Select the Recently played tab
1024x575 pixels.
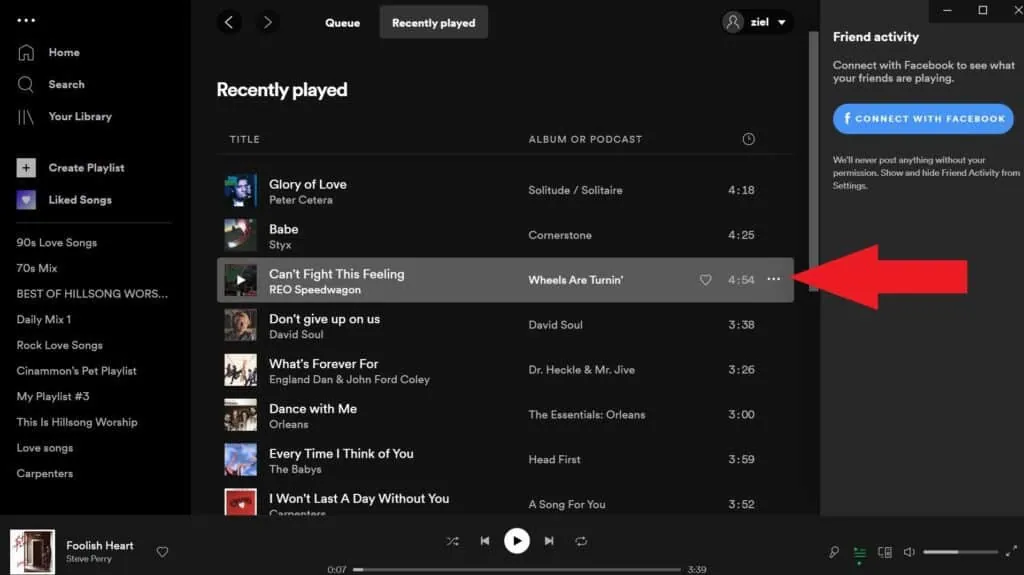(x=434, y=23)
